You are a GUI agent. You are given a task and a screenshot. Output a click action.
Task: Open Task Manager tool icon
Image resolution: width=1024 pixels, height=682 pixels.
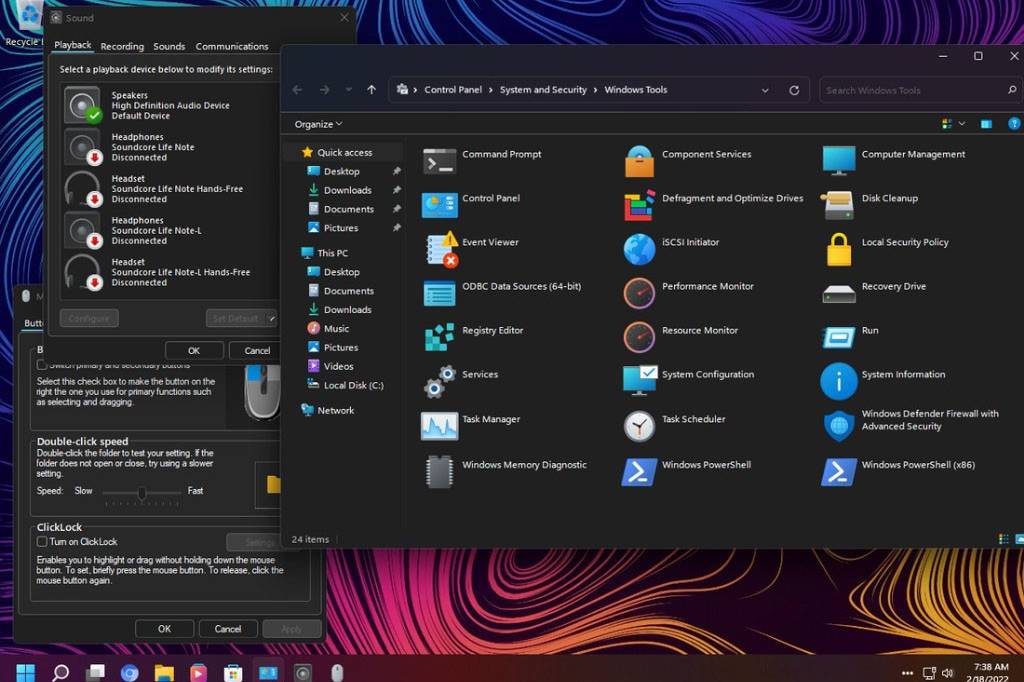coord(440,426)
